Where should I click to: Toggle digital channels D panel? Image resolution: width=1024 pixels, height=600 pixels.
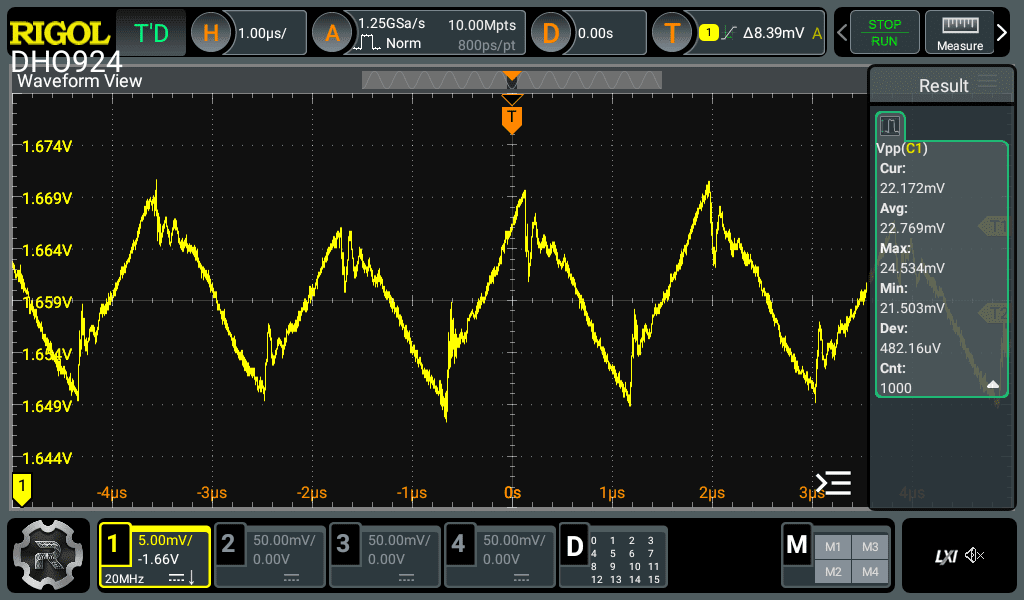(x=574, y=546)
